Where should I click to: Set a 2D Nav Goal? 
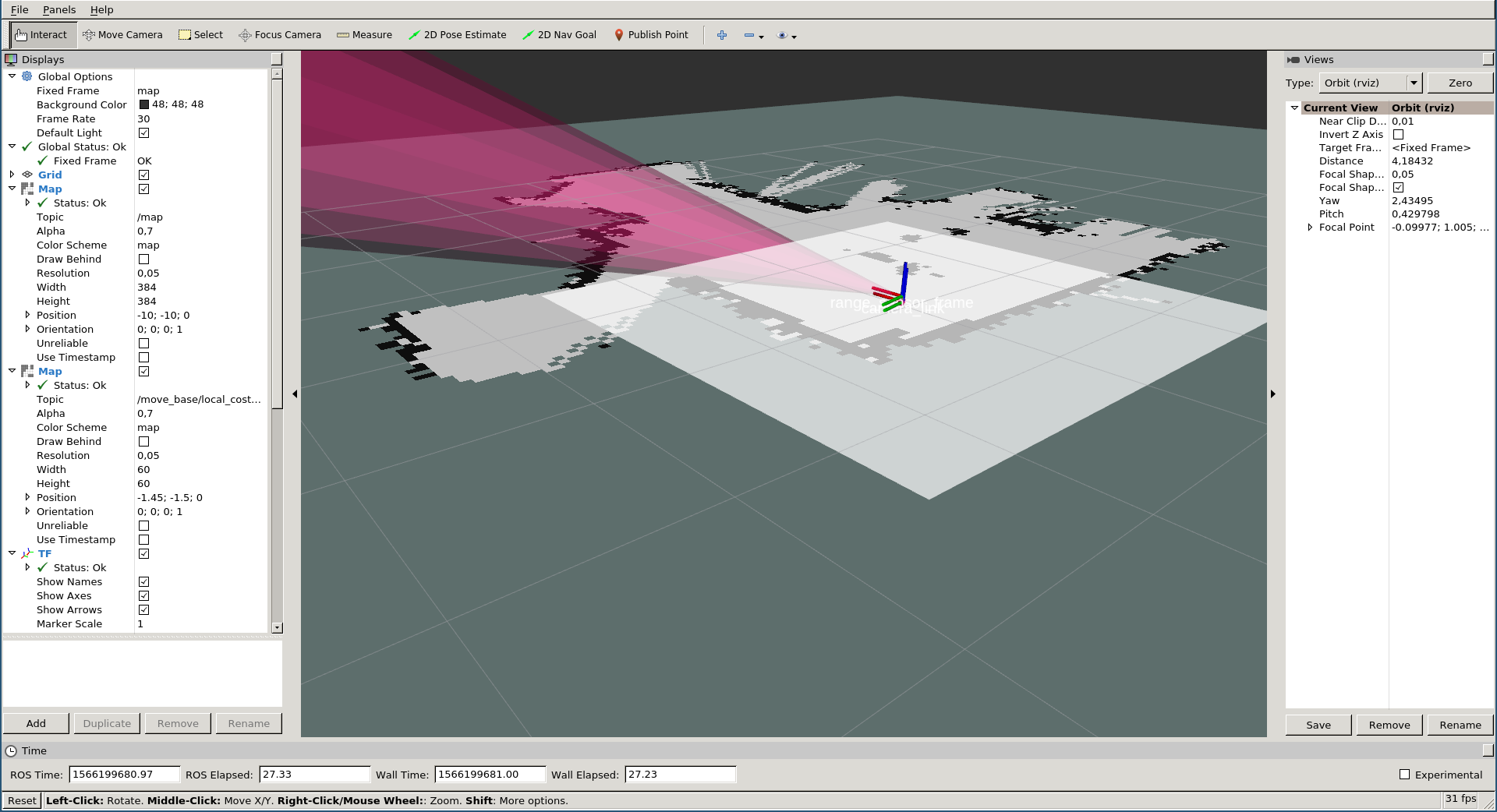[x=560, y=35]
